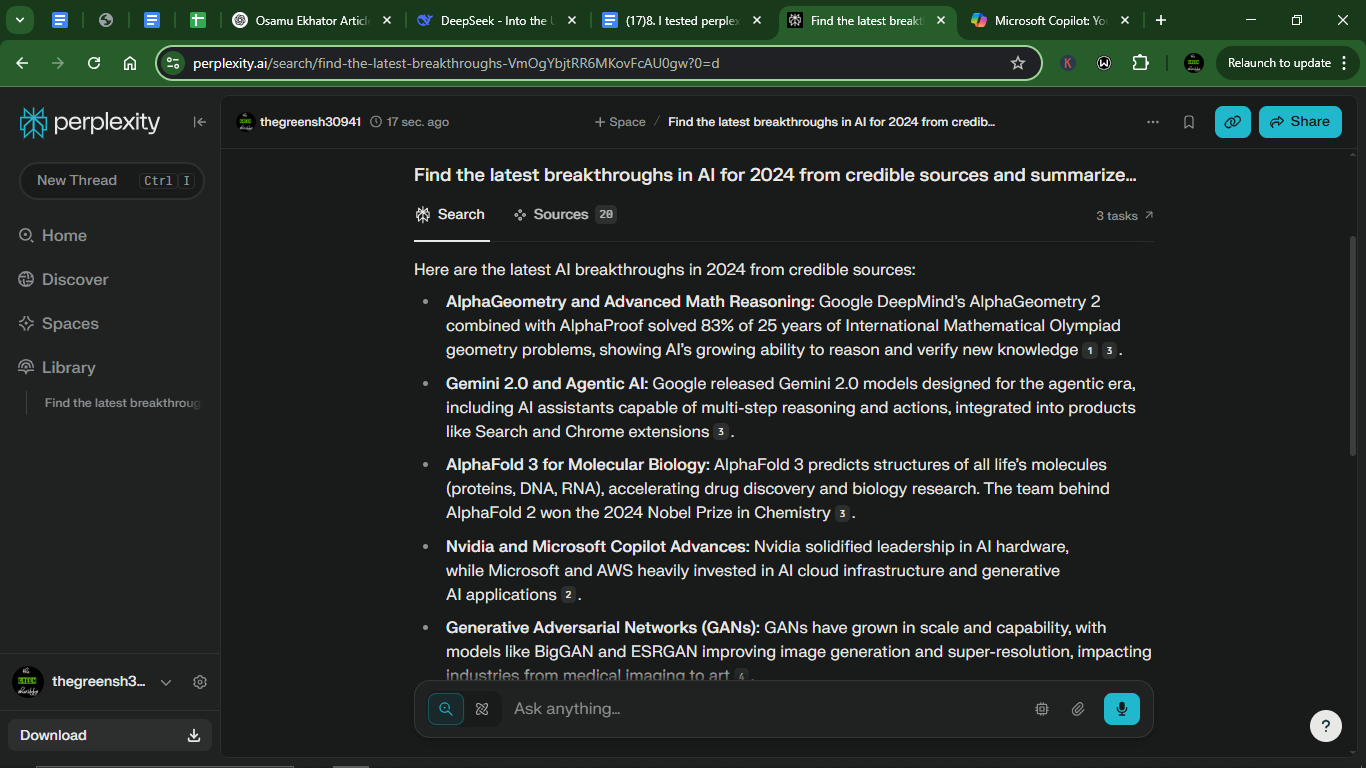
Task: Open the W extension icon
Action: click(1104, 63)
